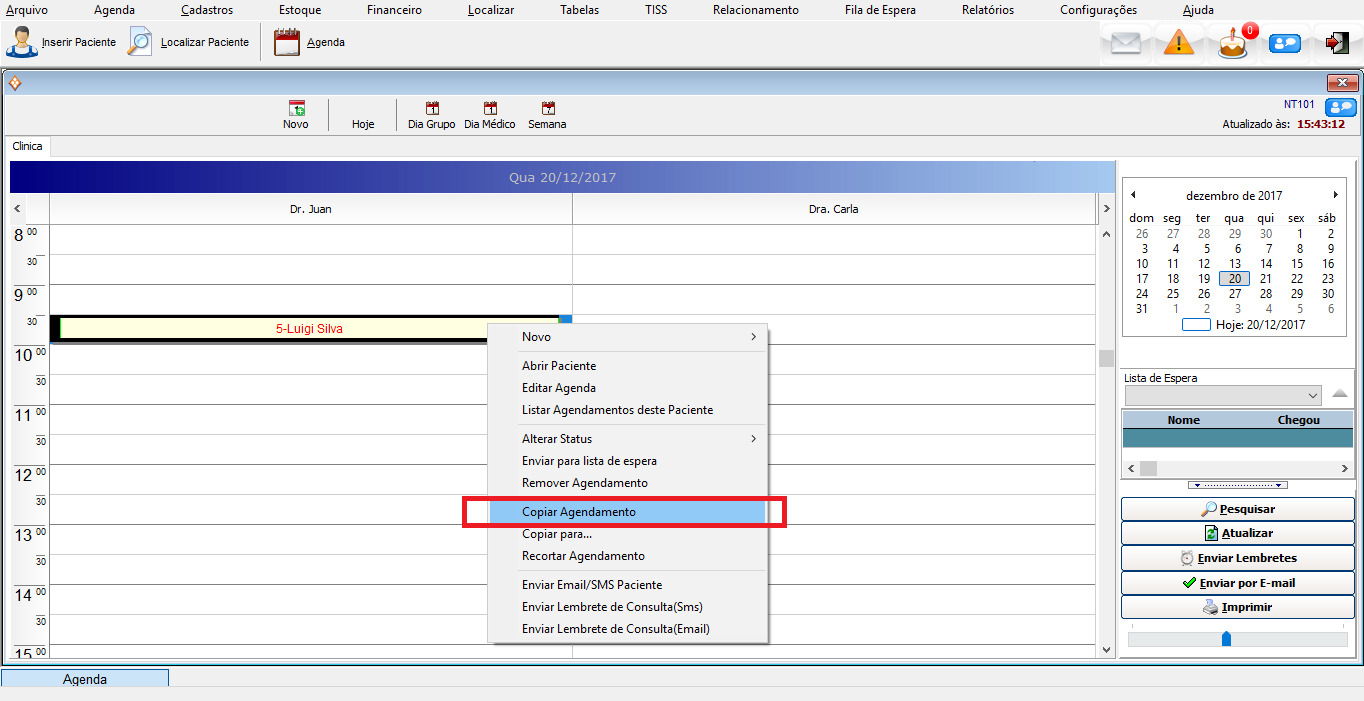Click the birthday cake icon

[x=1233, y=44]
